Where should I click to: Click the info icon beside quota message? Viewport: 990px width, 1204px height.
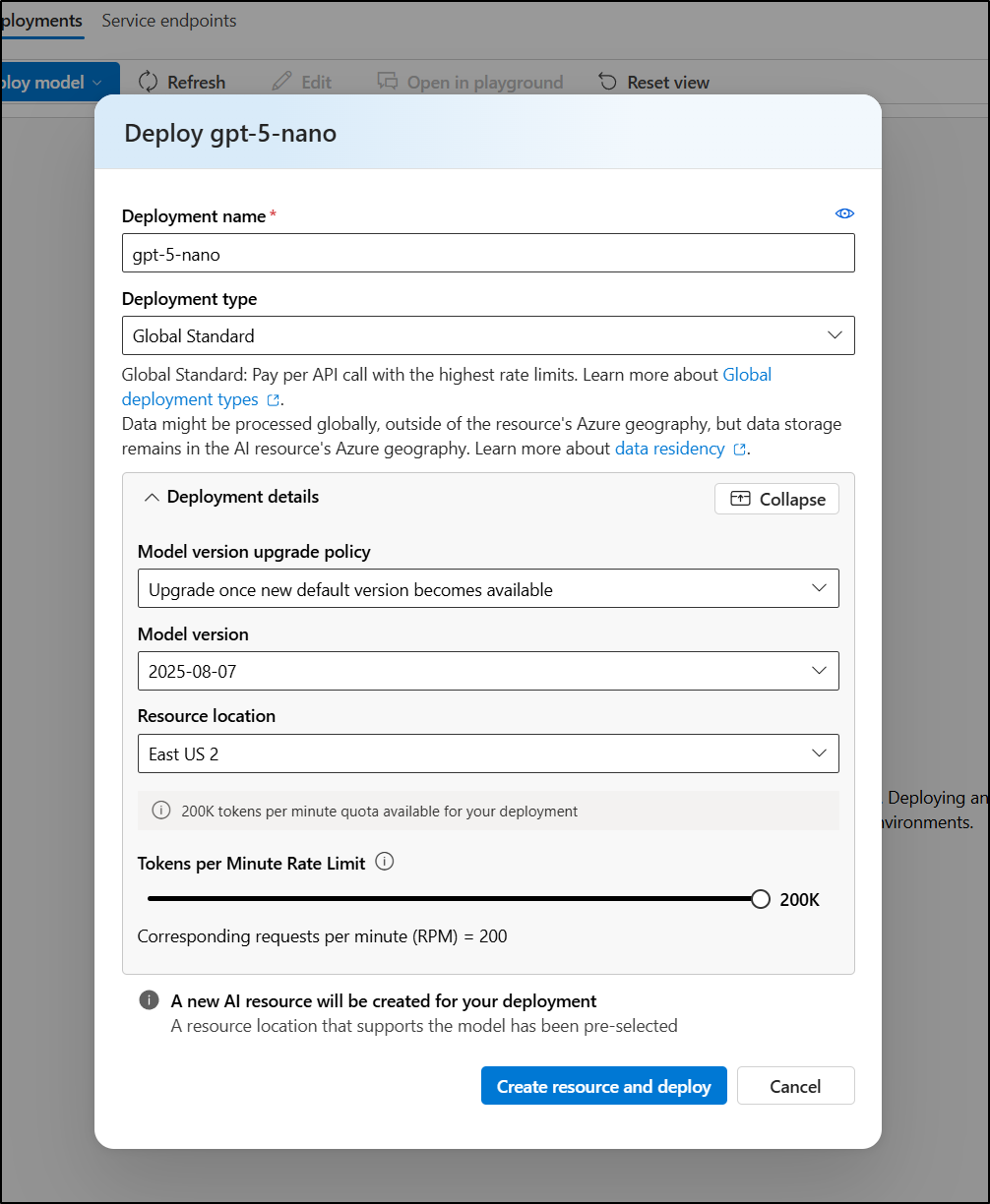[160, 811]
